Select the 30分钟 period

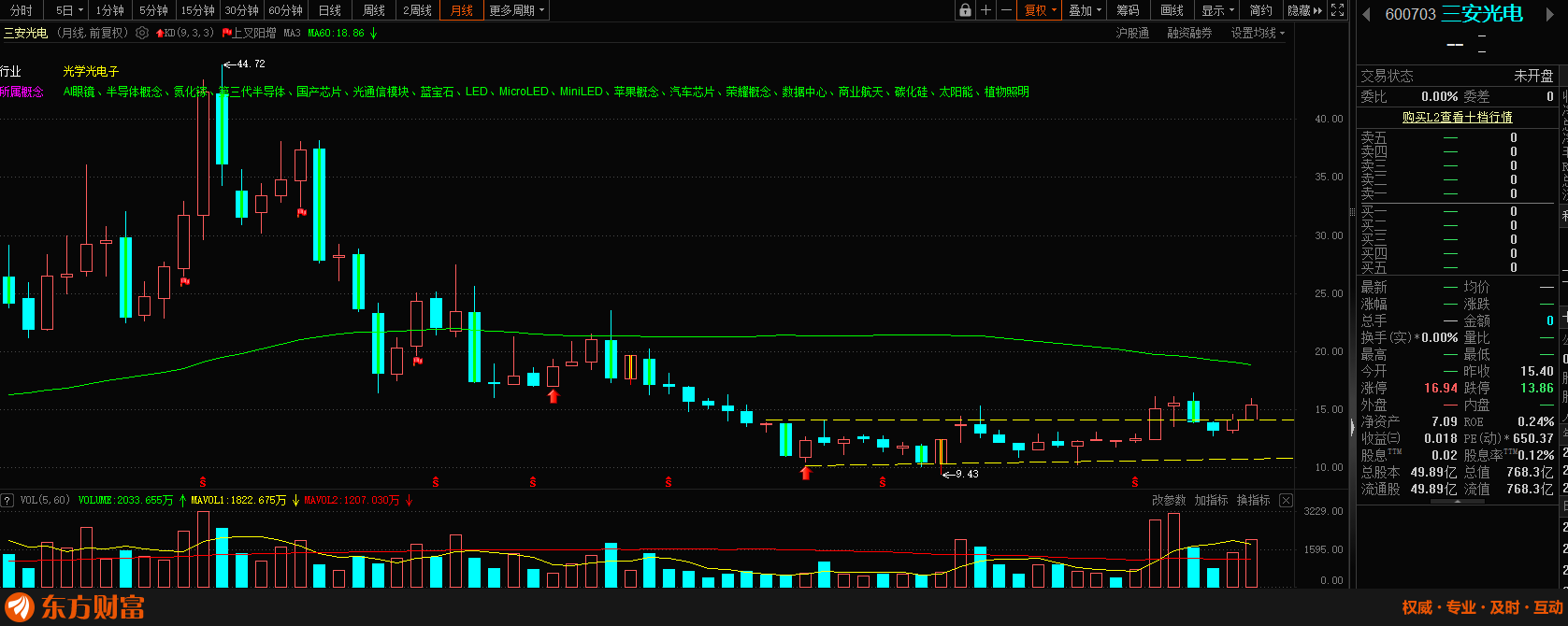tap(241, 10)
